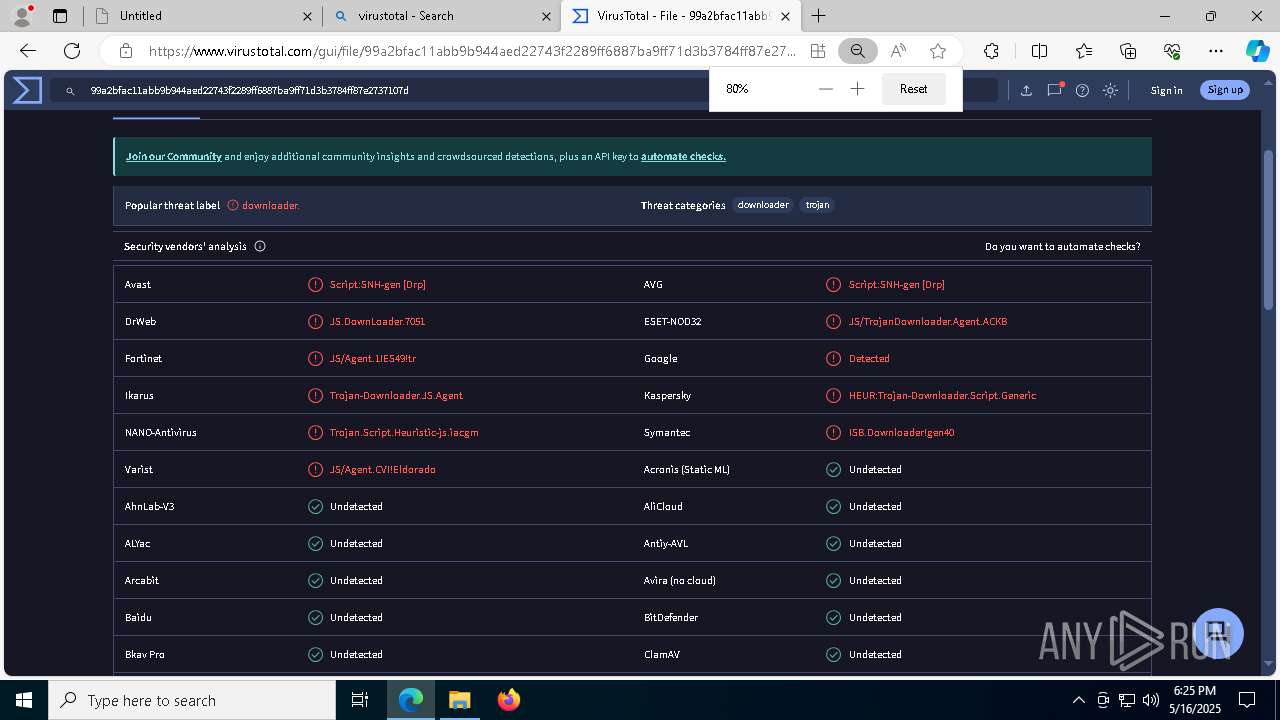Screen dimensions: 1280x720
Task: Click the browser address bar URL
Action: 472,51
